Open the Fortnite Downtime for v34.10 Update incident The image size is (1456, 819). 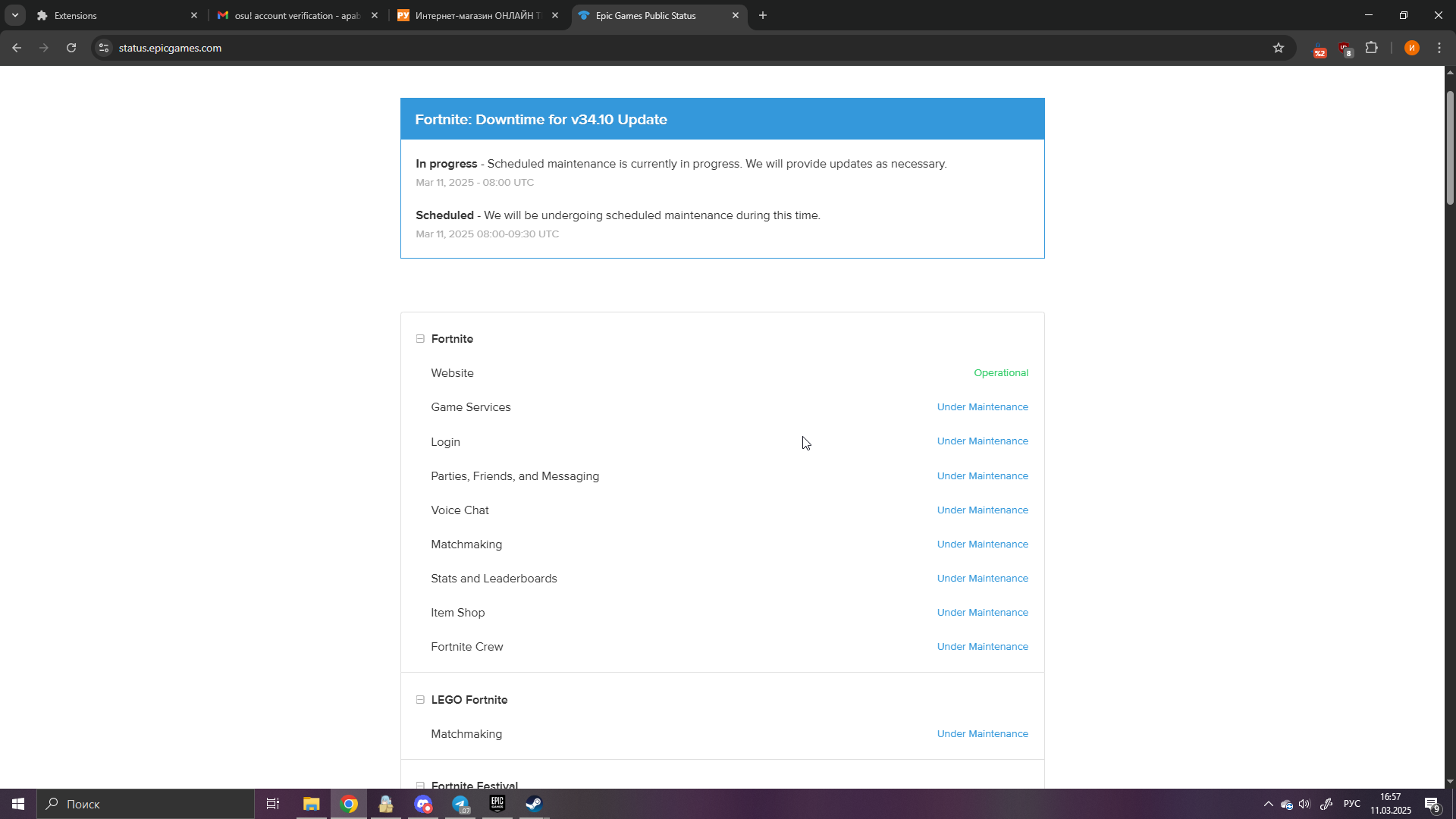[541, 120]
